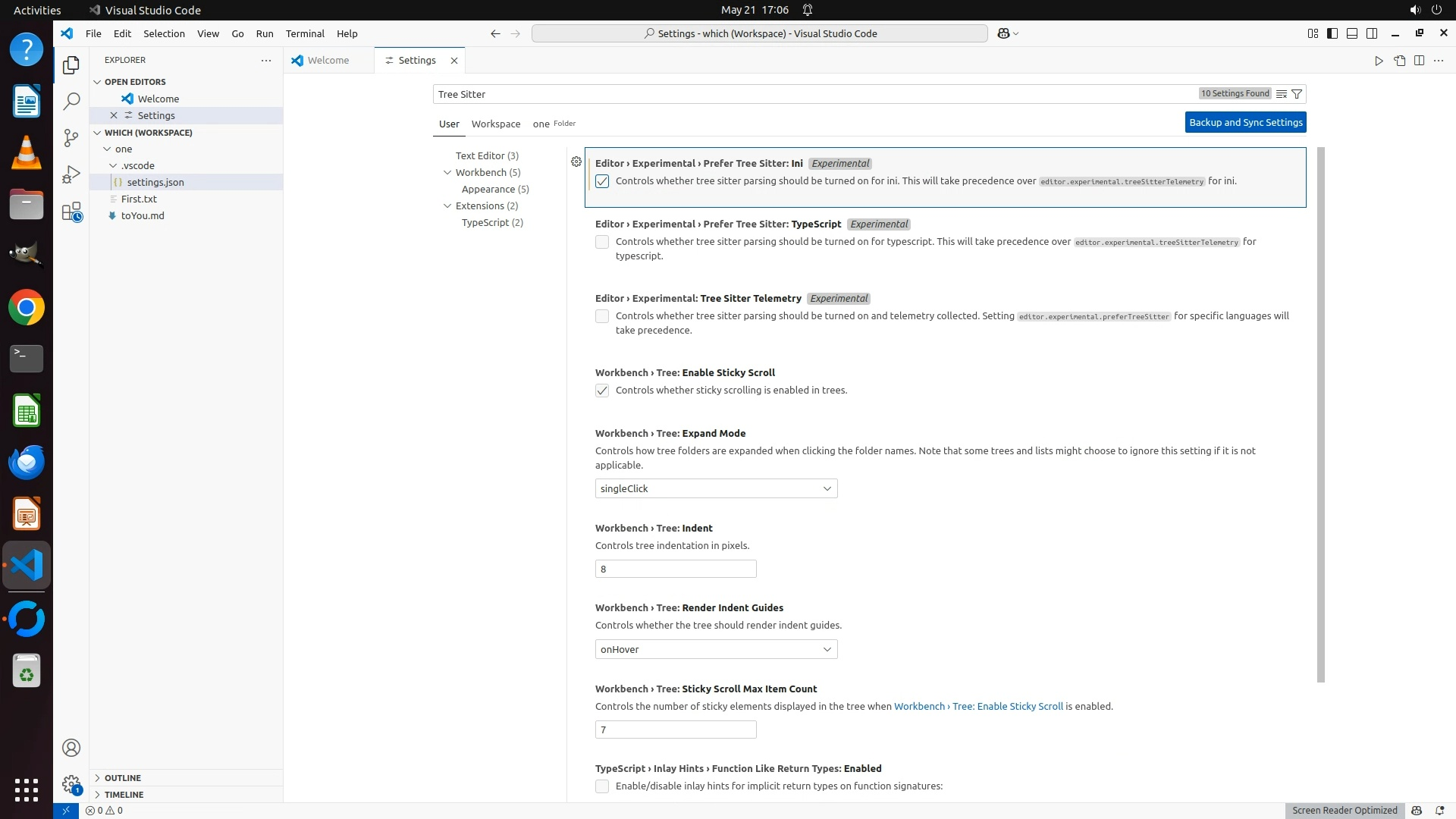This screenshot has height=819, width=1456.
Task: Open the Terminal menu
Action: 305,33
